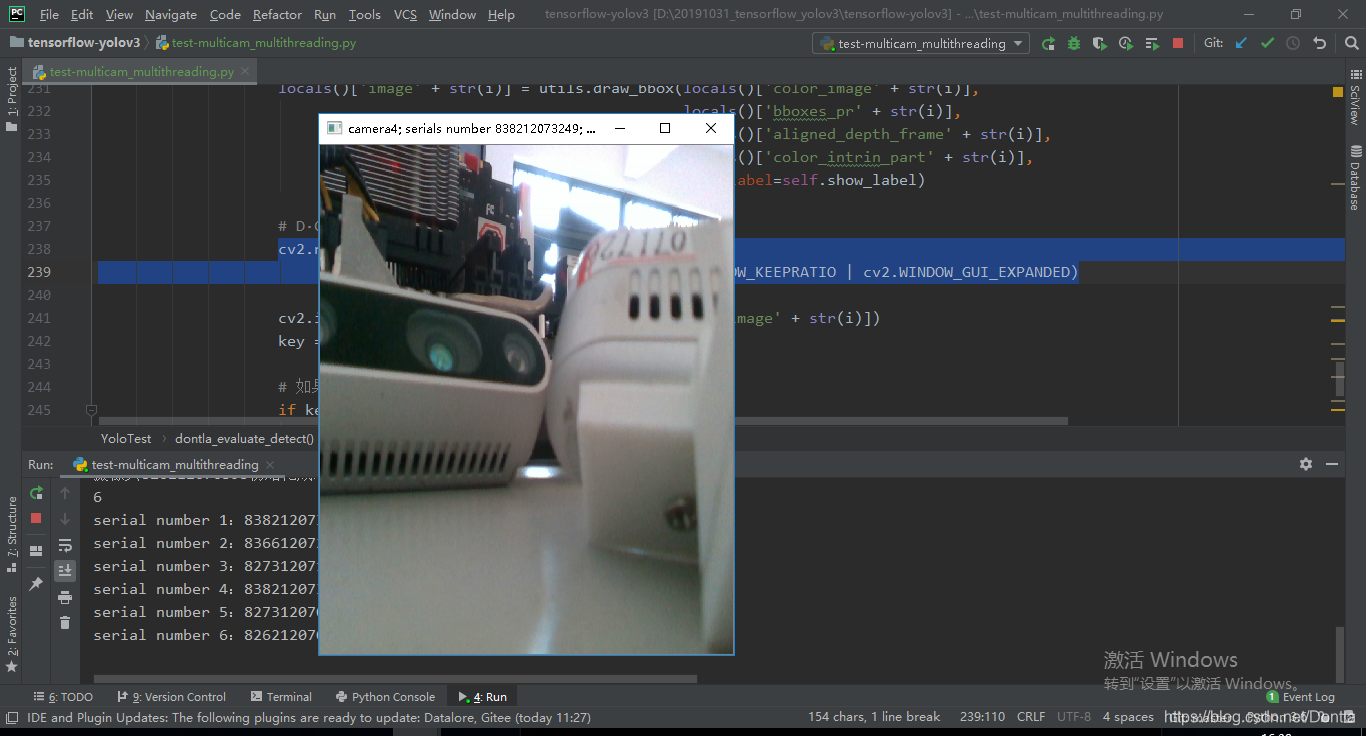
Task: Clear console output with the trash icon
Action: point(65,622)
